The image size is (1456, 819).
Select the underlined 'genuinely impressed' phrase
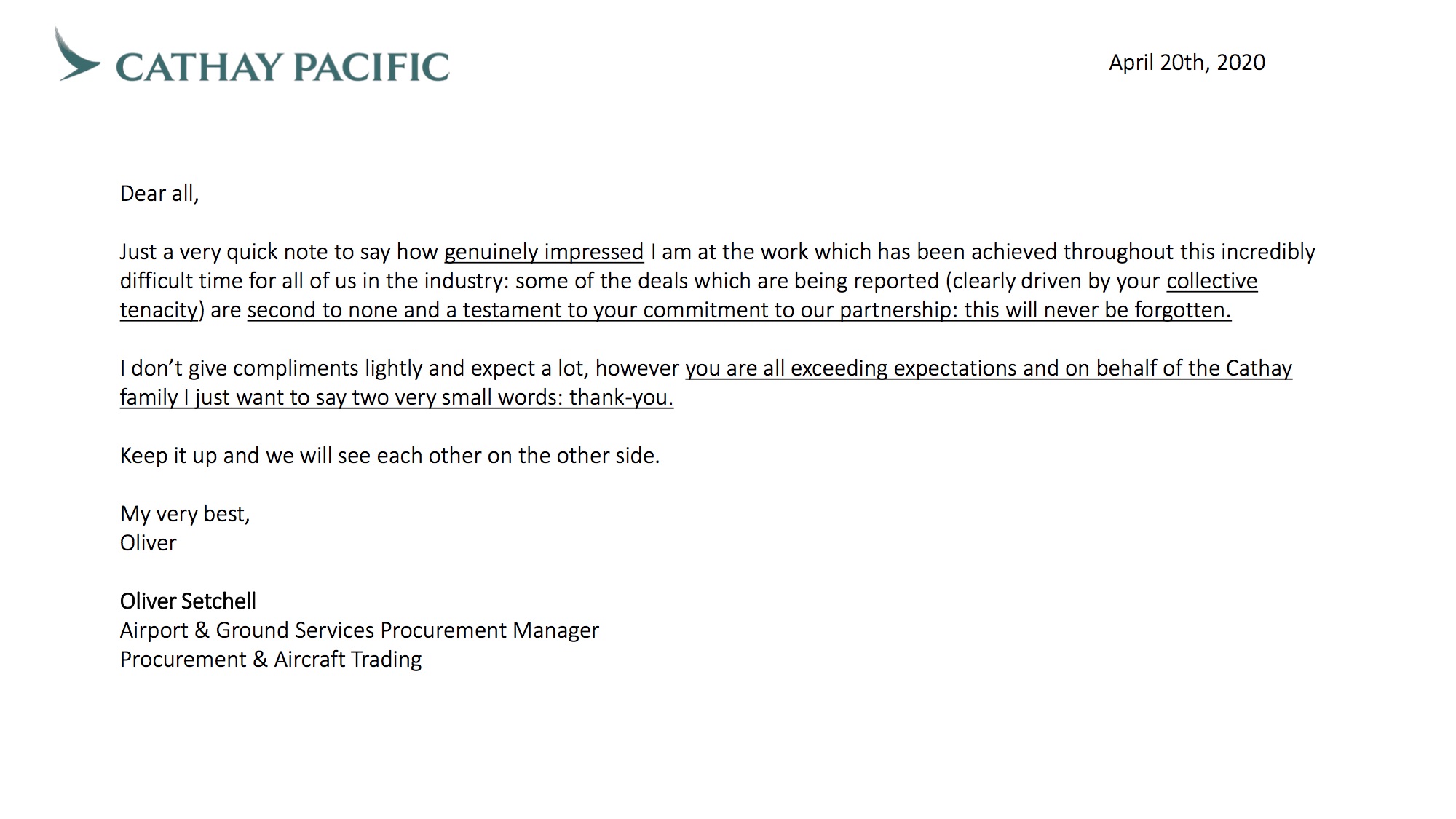point(544,252)
